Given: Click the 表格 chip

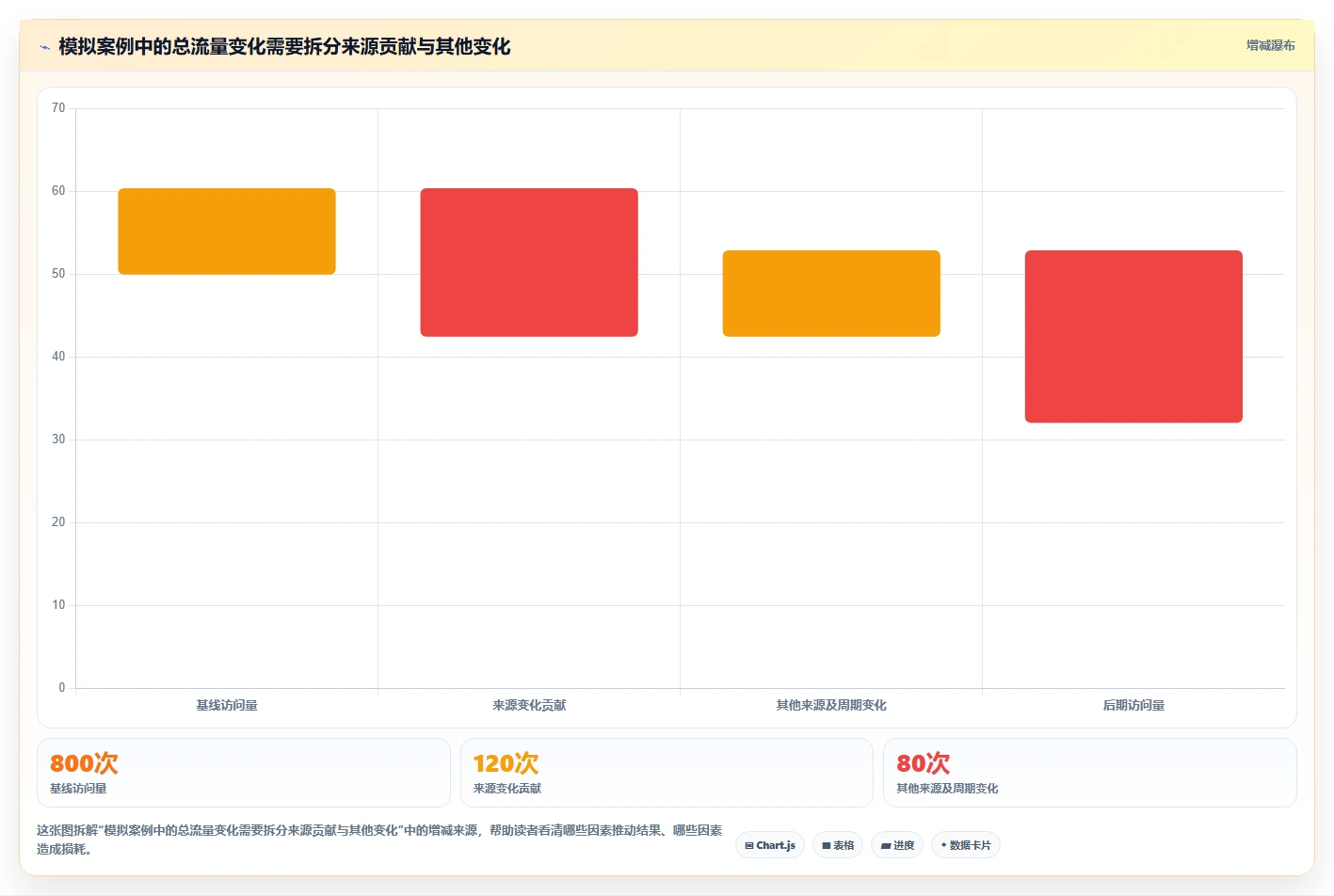Looking at the screenshot, I should 838,845.
